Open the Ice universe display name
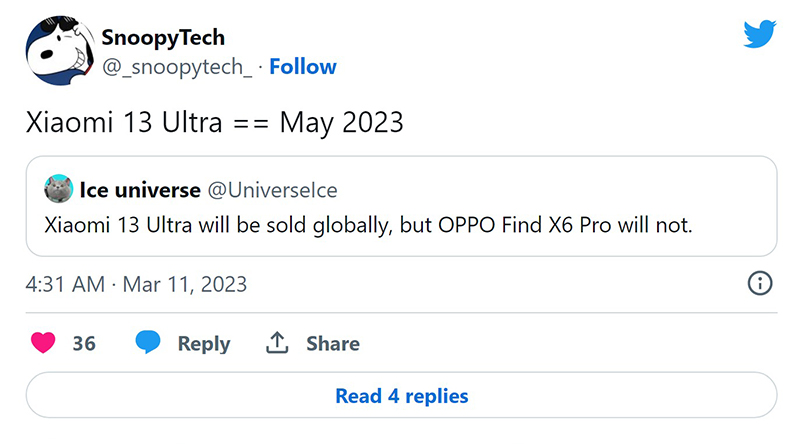The width and height of the screenshot is (801, 444). click(x=140, y=190)
